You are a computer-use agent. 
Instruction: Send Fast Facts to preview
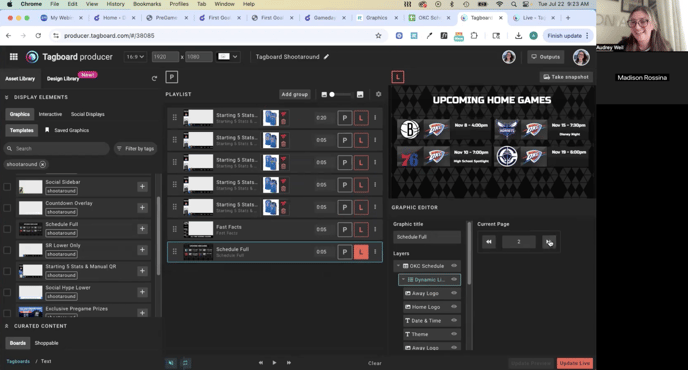pyautogui.click(x=344, y=229)
